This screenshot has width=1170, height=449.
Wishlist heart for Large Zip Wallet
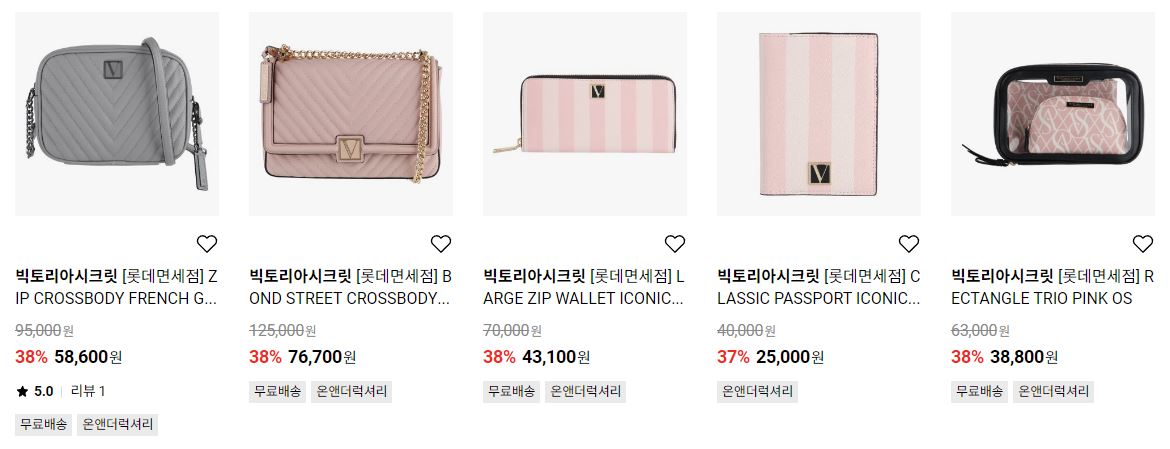(x=675, y=243)
